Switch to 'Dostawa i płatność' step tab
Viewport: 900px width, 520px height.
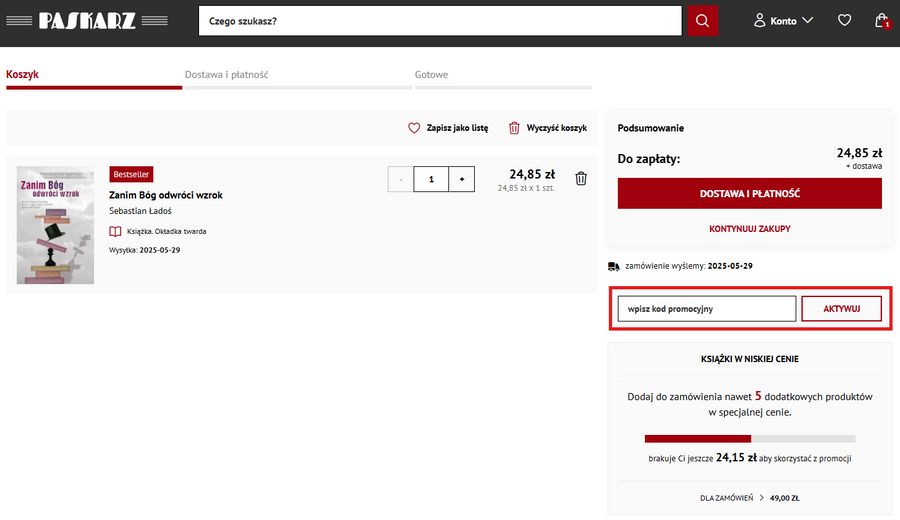(x=226, y=75)
